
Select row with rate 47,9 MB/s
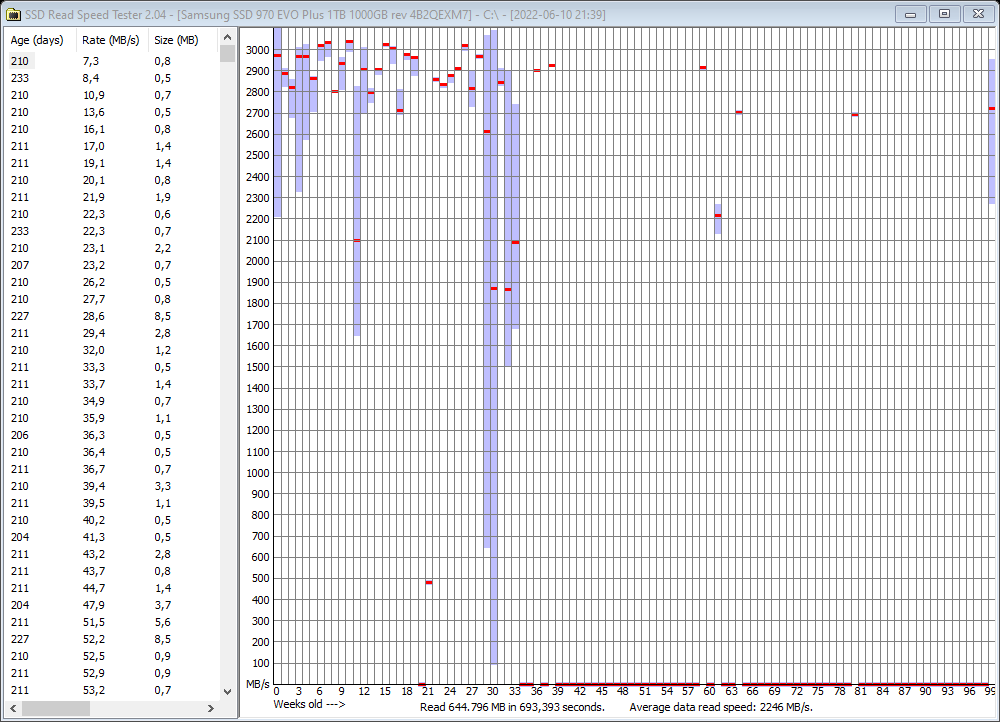[x=112, y=605]
